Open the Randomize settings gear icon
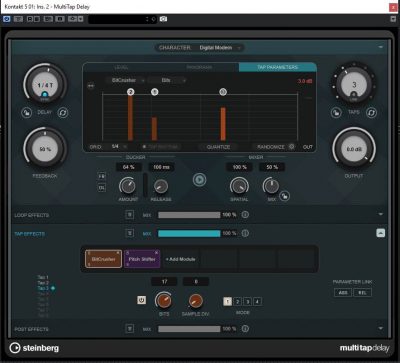The image size is (400, 363). [292, 146]
